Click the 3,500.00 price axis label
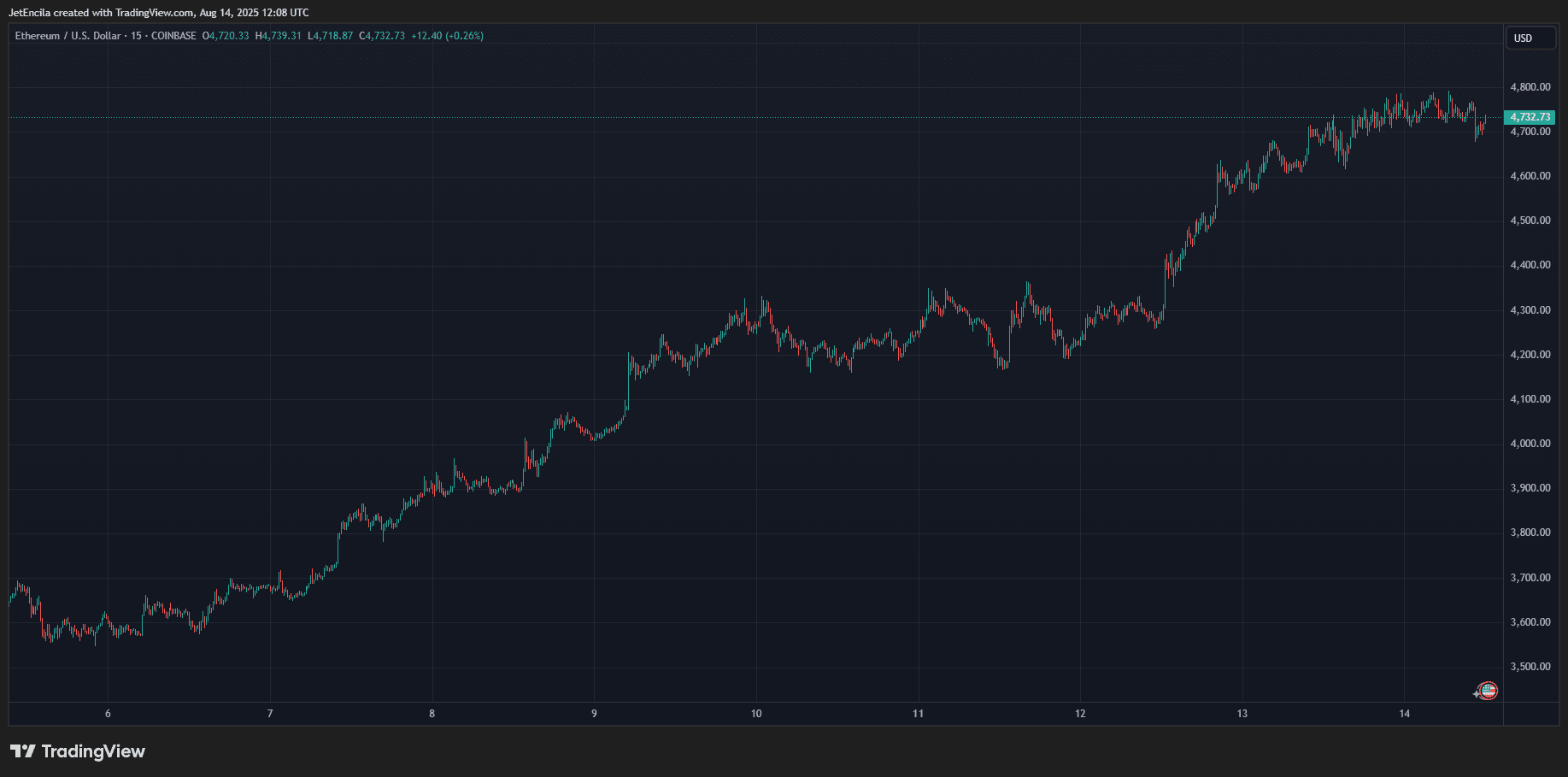 coord(1530,667)
